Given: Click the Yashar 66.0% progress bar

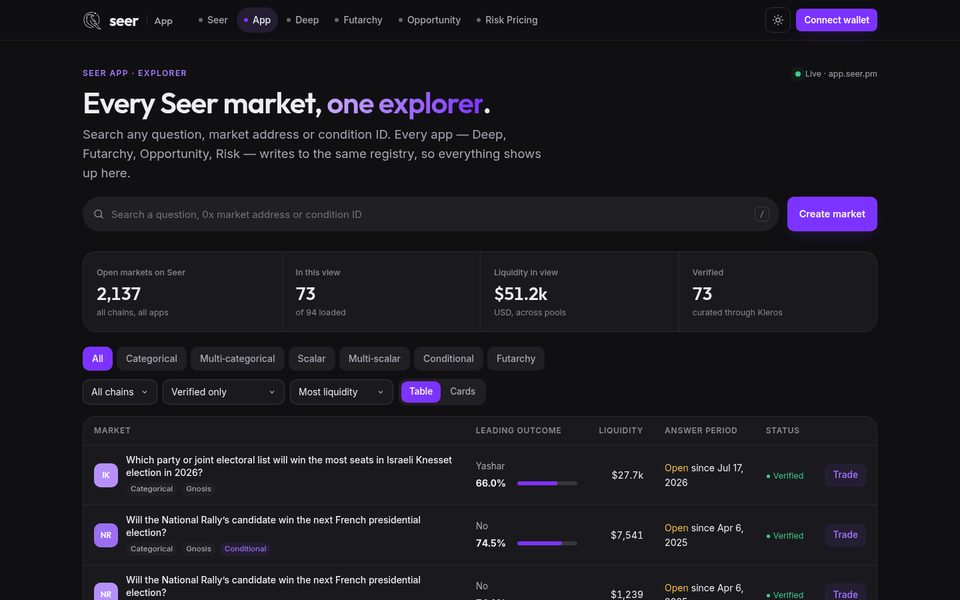Looking at the screenshot, I should pyautogui.click(x=547, y=484).
